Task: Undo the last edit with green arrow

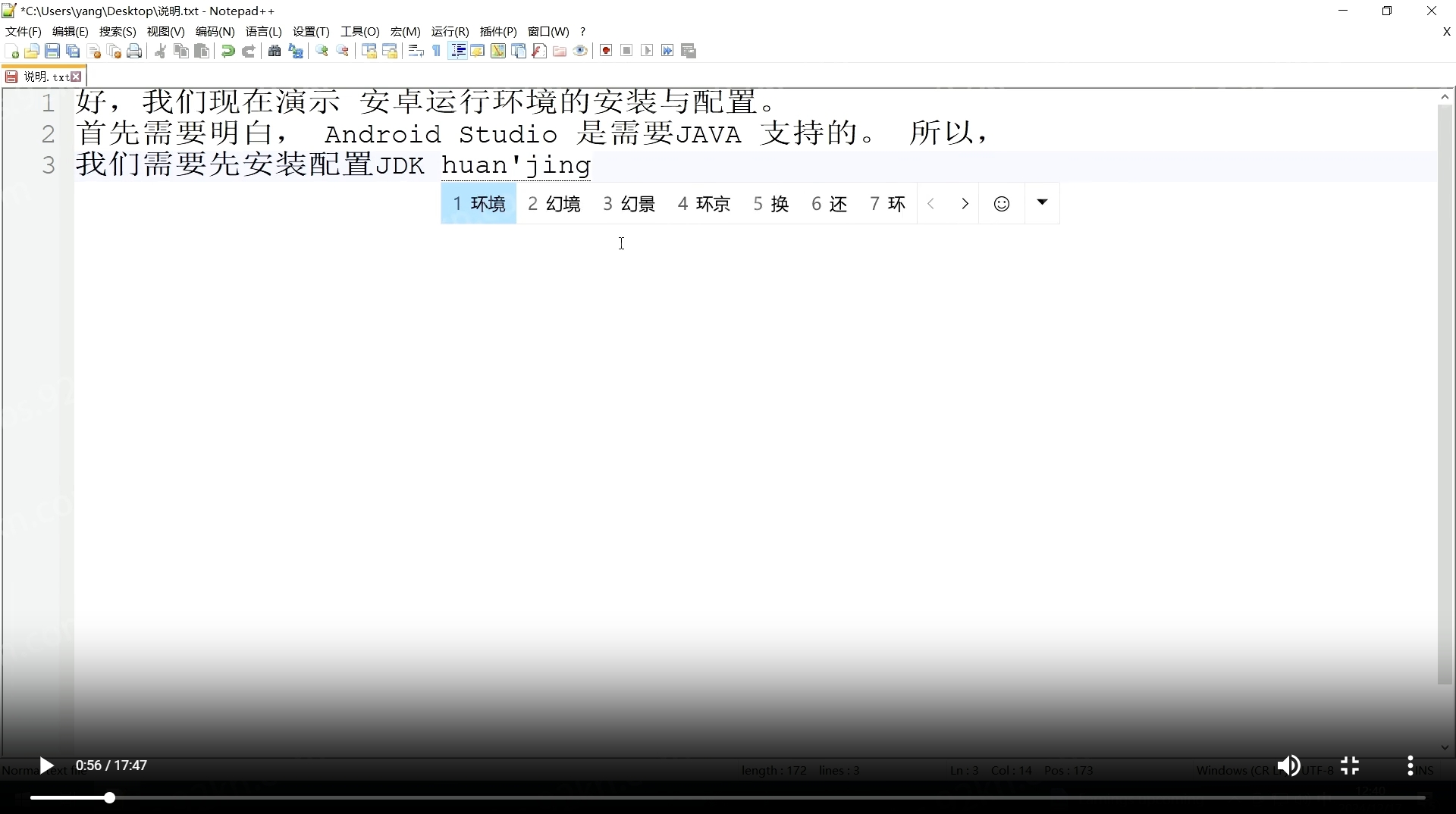Action: pyautogui.click(x=227, y=51)
